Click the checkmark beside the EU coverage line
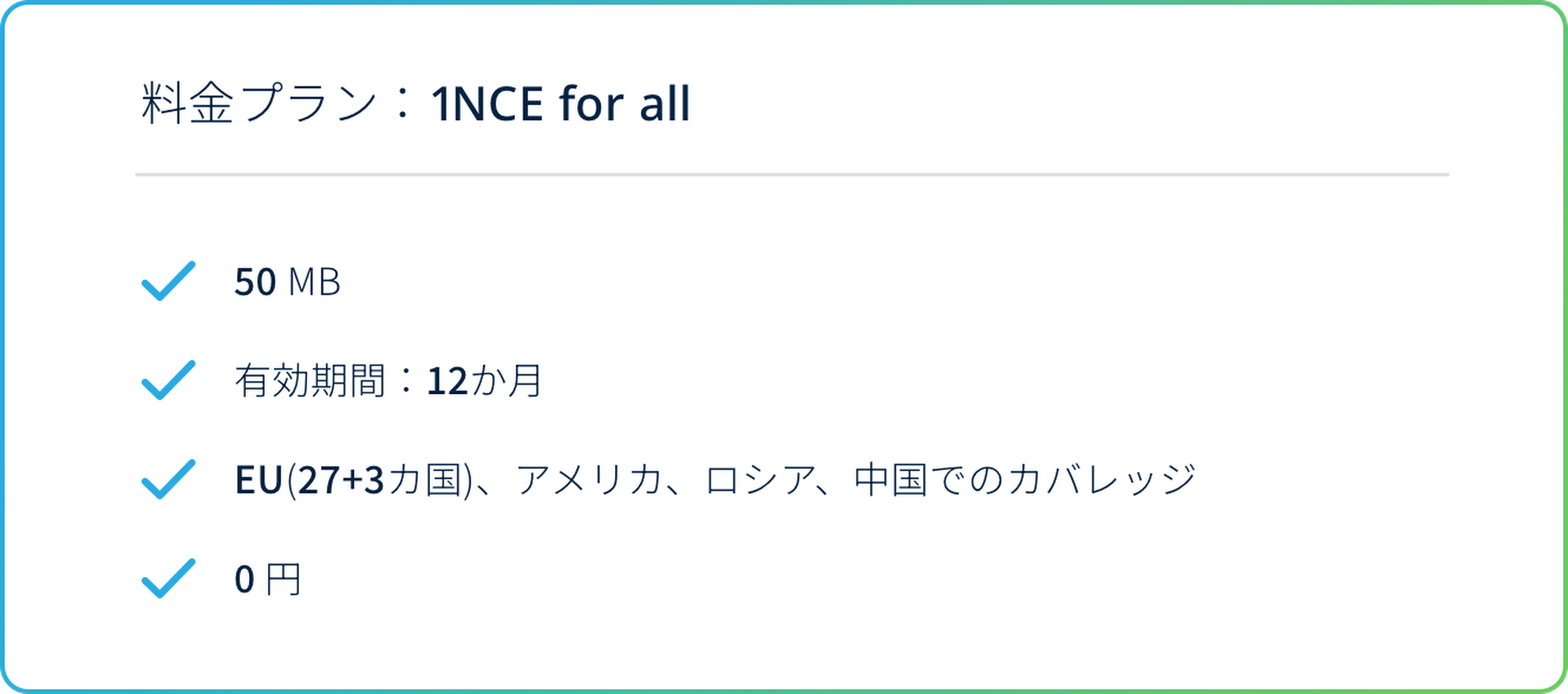Viewport: 1568px width, 694px height. pyautogui.click(x=168, y=479)
